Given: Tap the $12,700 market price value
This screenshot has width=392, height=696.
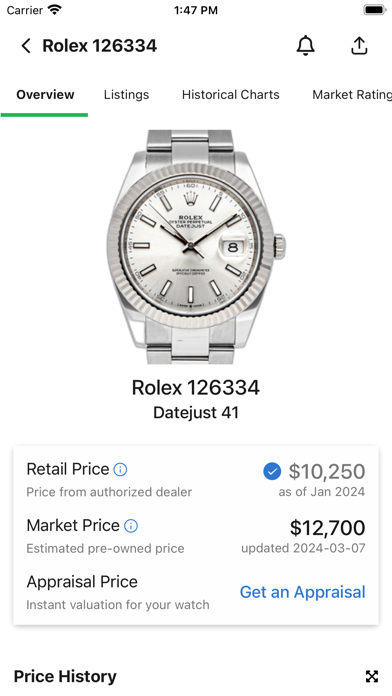Looking at the screenshot, I should tap(328, 528).
